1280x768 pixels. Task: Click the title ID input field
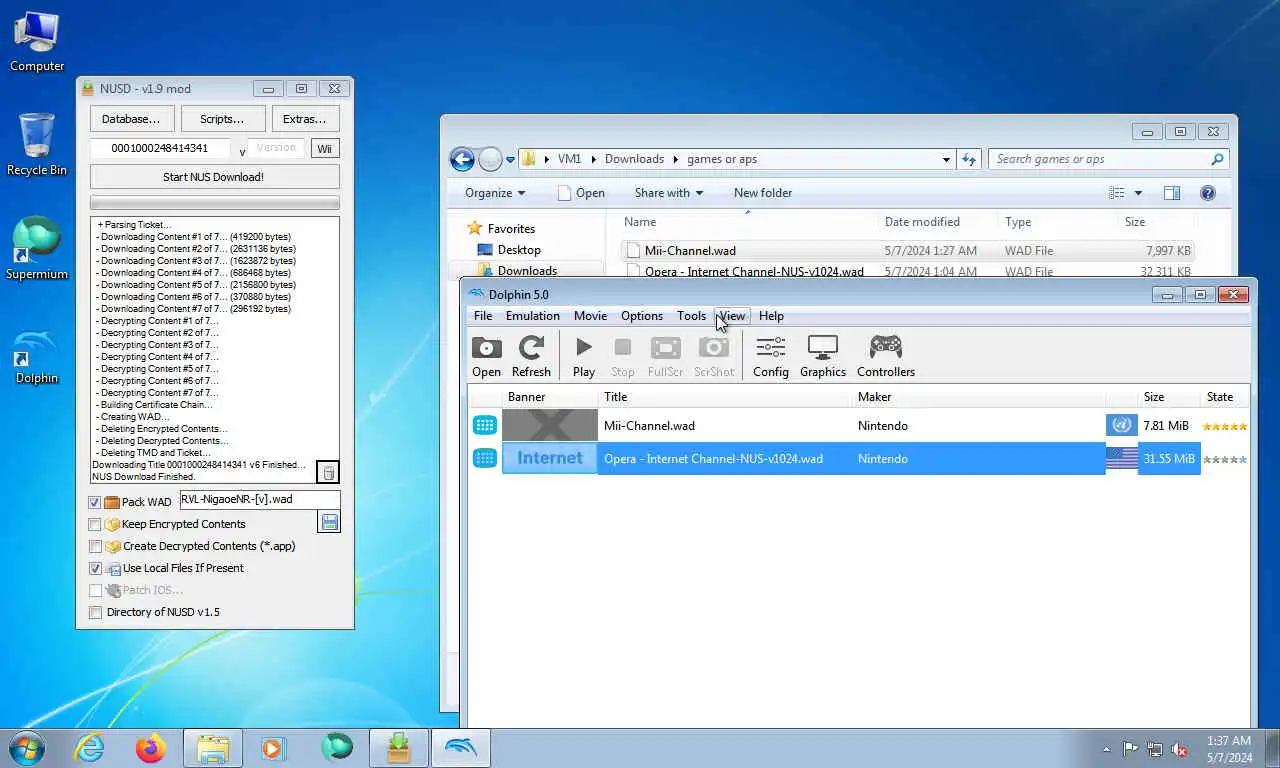pos(160,148)
